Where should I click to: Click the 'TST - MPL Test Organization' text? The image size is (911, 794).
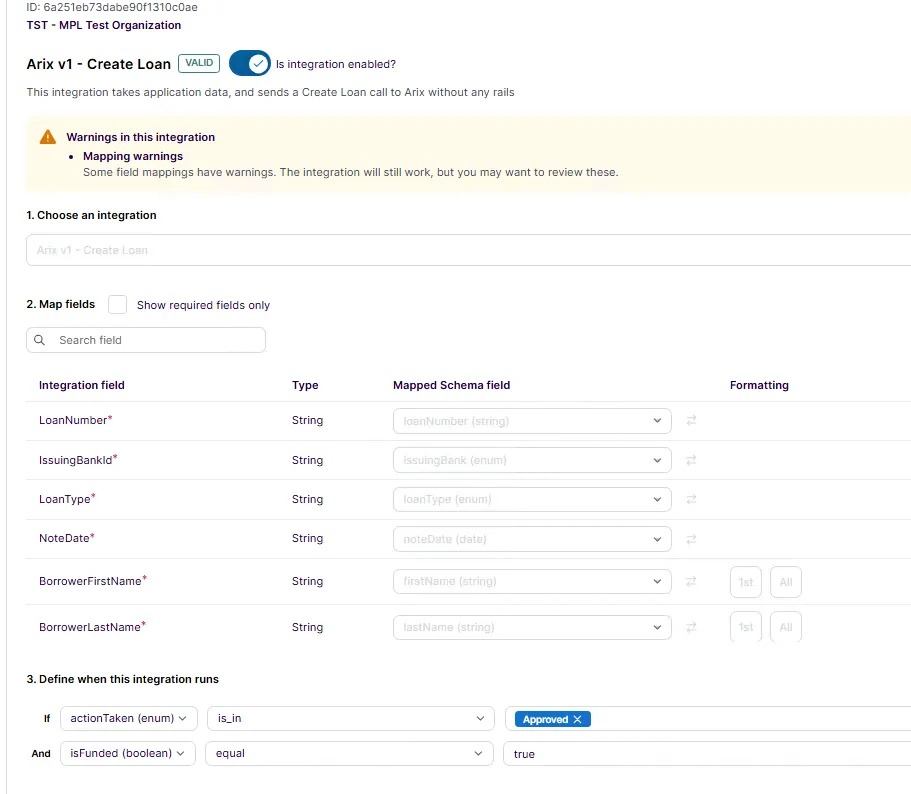tap(104, 25)
